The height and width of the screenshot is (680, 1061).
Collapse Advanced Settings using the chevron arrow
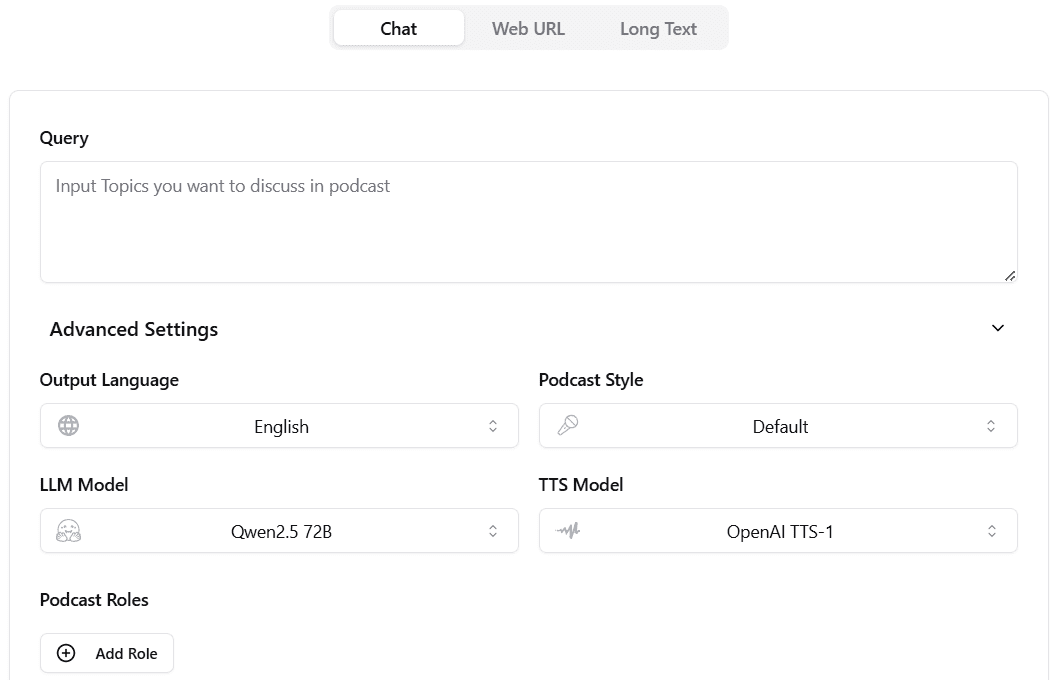click(997, 329)
